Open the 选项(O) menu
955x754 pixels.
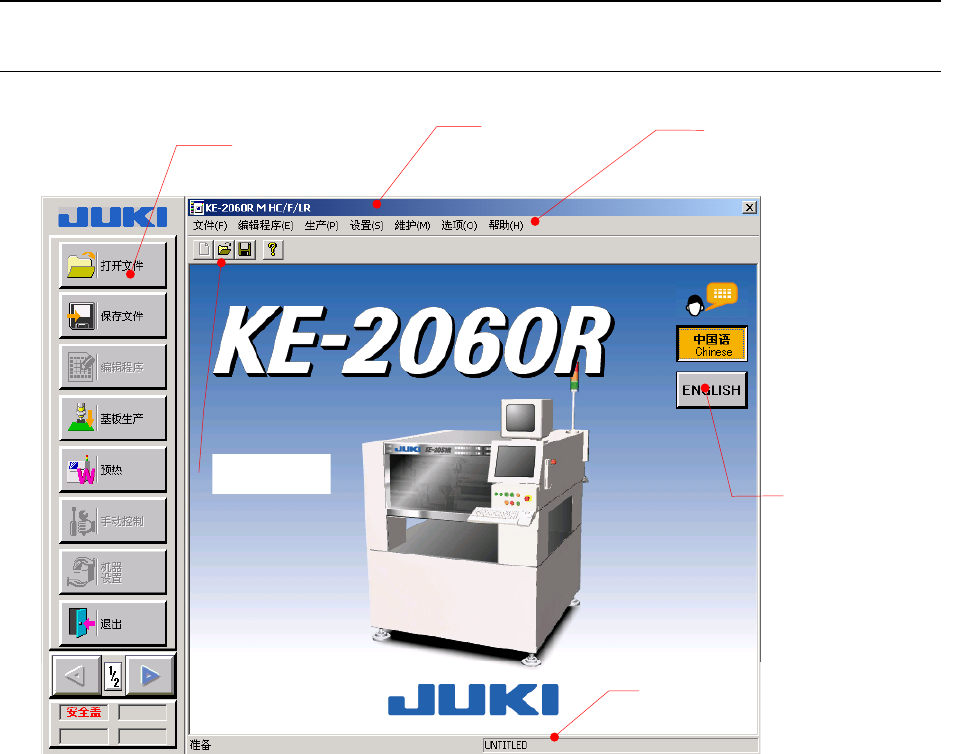[x=459, y=225]
